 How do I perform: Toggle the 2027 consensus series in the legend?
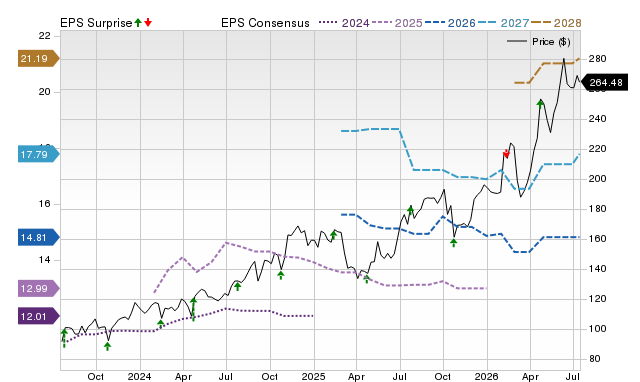pos(504,23)
